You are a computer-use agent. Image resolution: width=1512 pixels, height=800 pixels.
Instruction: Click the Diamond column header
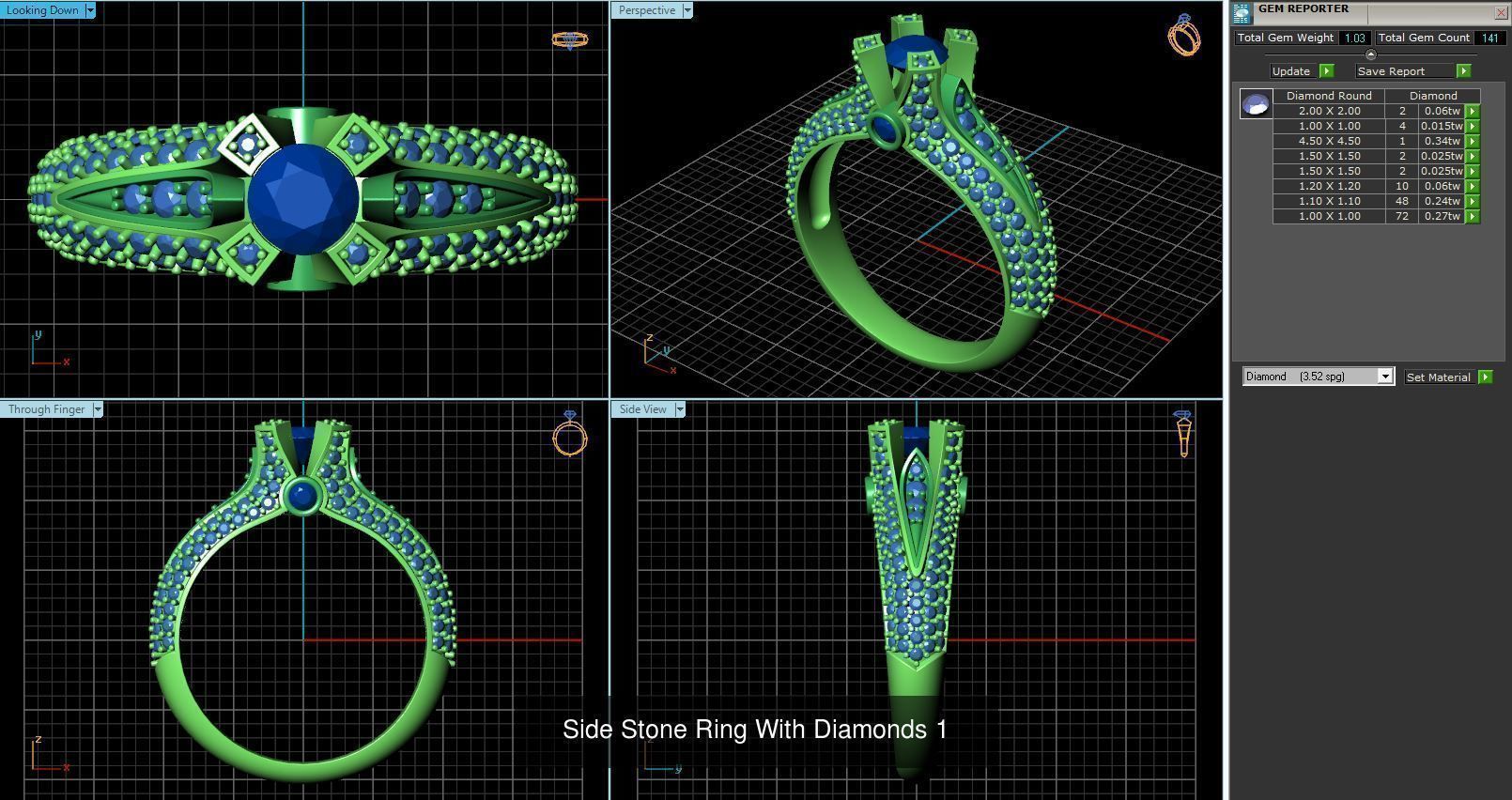(1433, 96)
